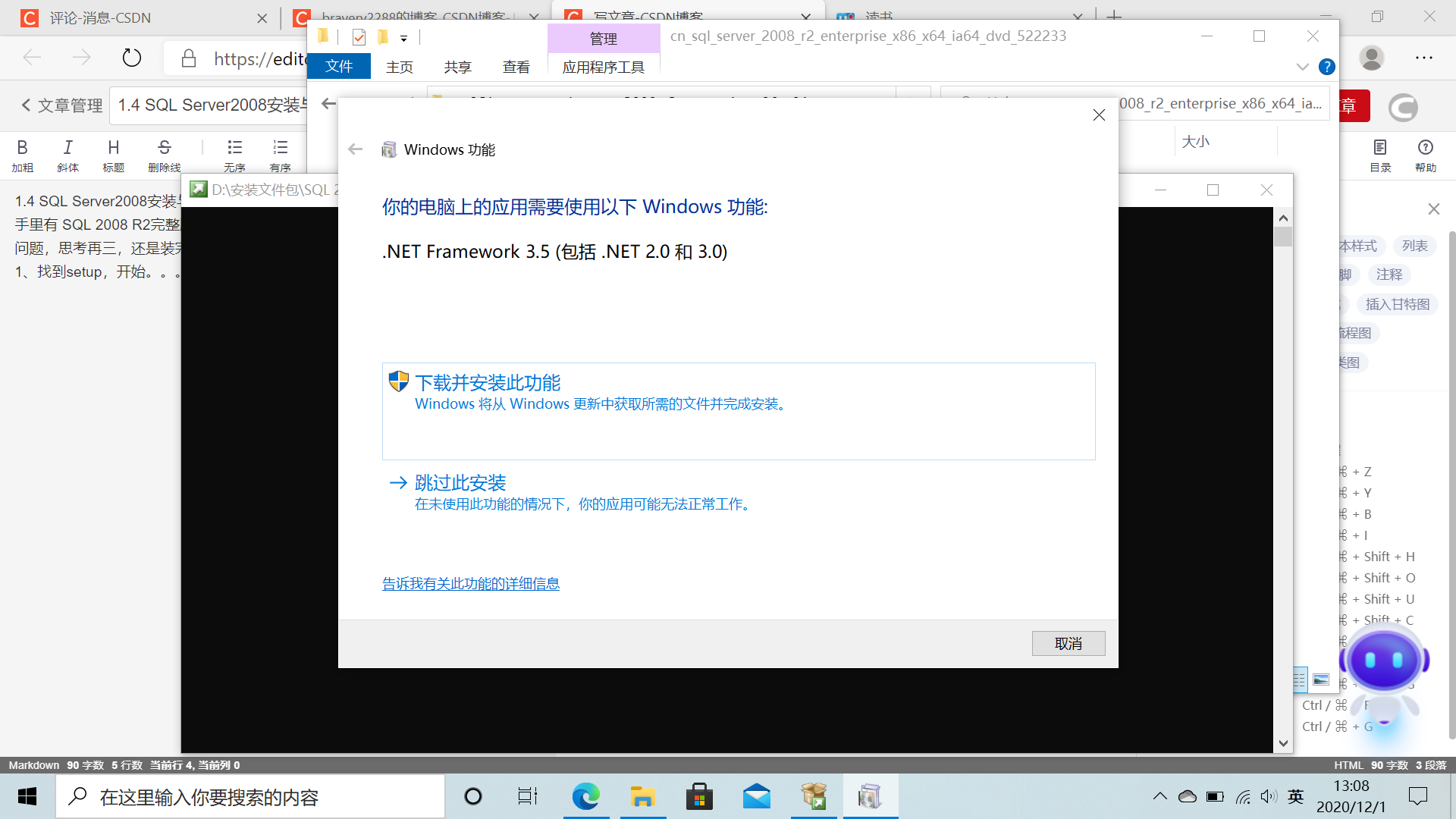Viewport: 1456px width, 819px height.
Task: Click the taskbar search box
Action: pos(250,796)
